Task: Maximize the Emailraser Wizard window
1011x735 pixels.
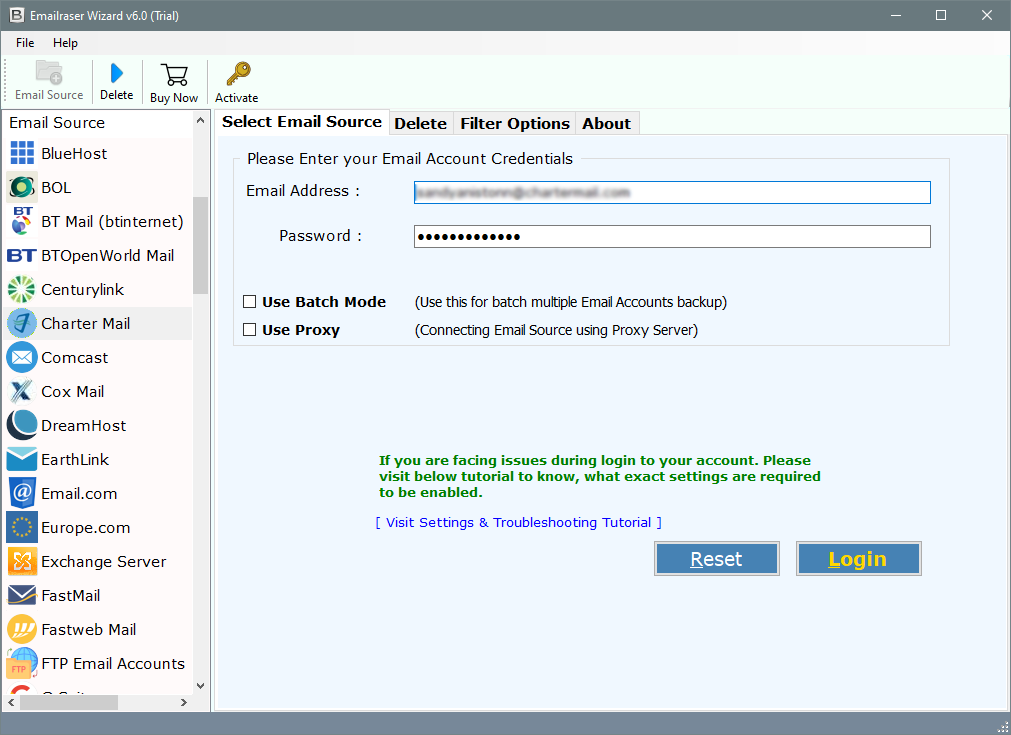Action: click(x=941, y=15)
